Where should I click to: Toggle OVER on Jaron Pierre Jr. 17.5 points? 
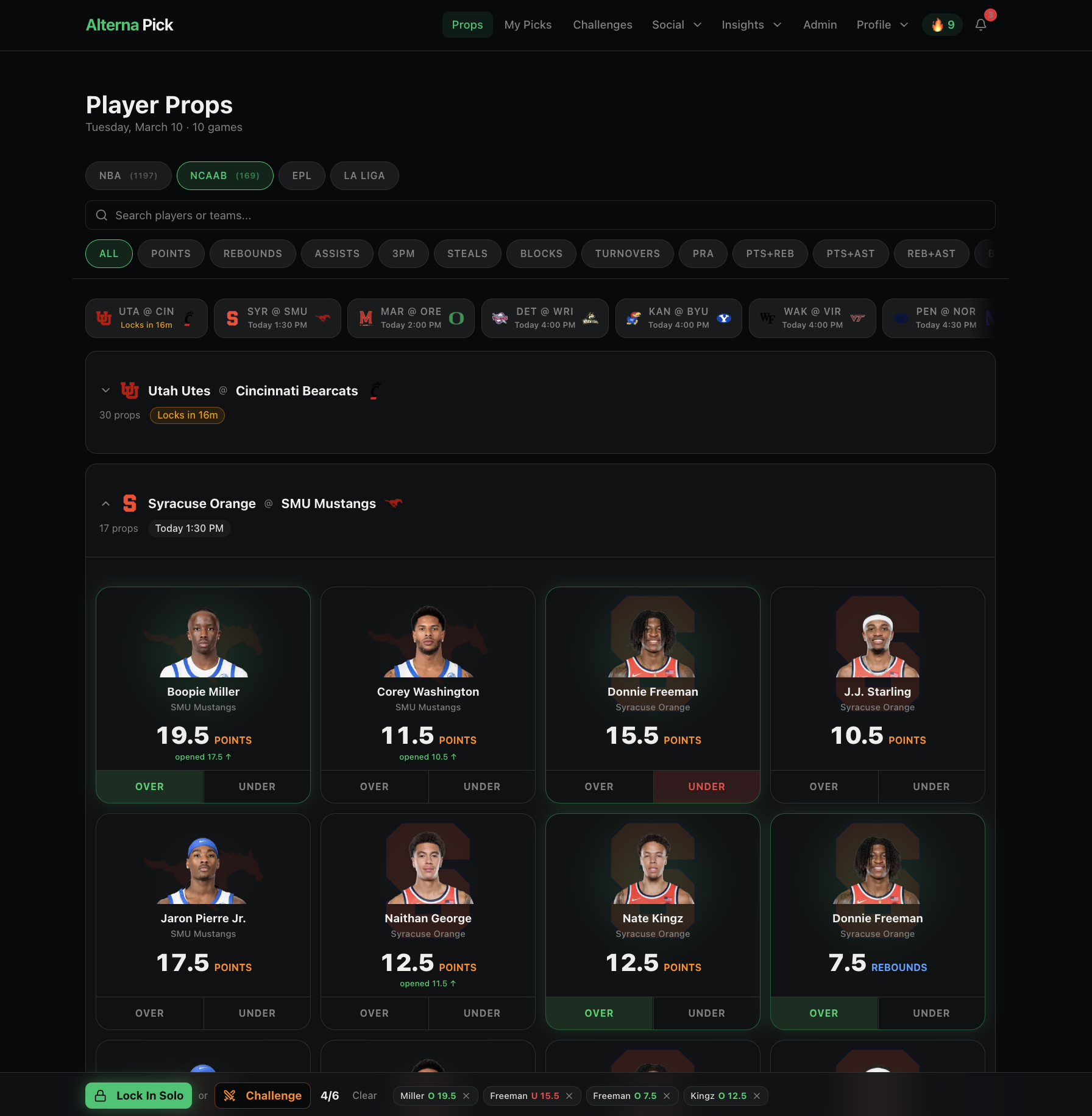149,1013
